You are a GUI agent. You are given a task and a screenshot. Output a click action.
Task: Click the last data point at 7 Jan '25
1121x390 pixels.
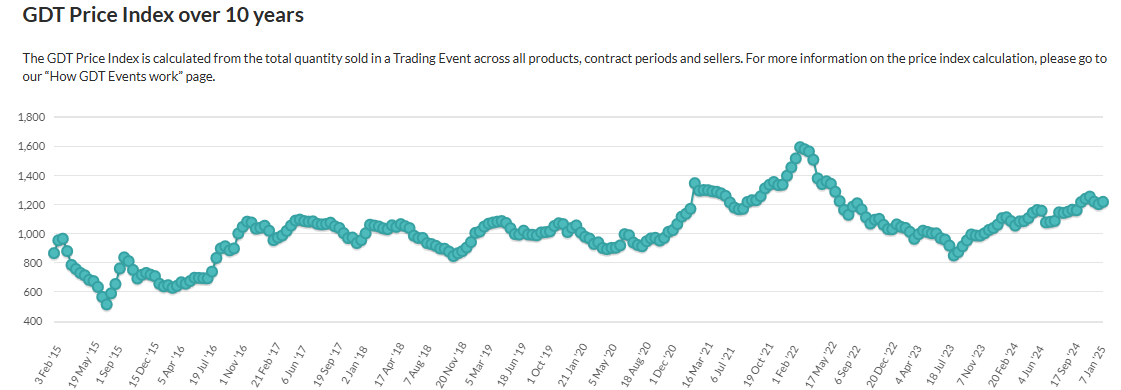click(x=1103, y=202)
